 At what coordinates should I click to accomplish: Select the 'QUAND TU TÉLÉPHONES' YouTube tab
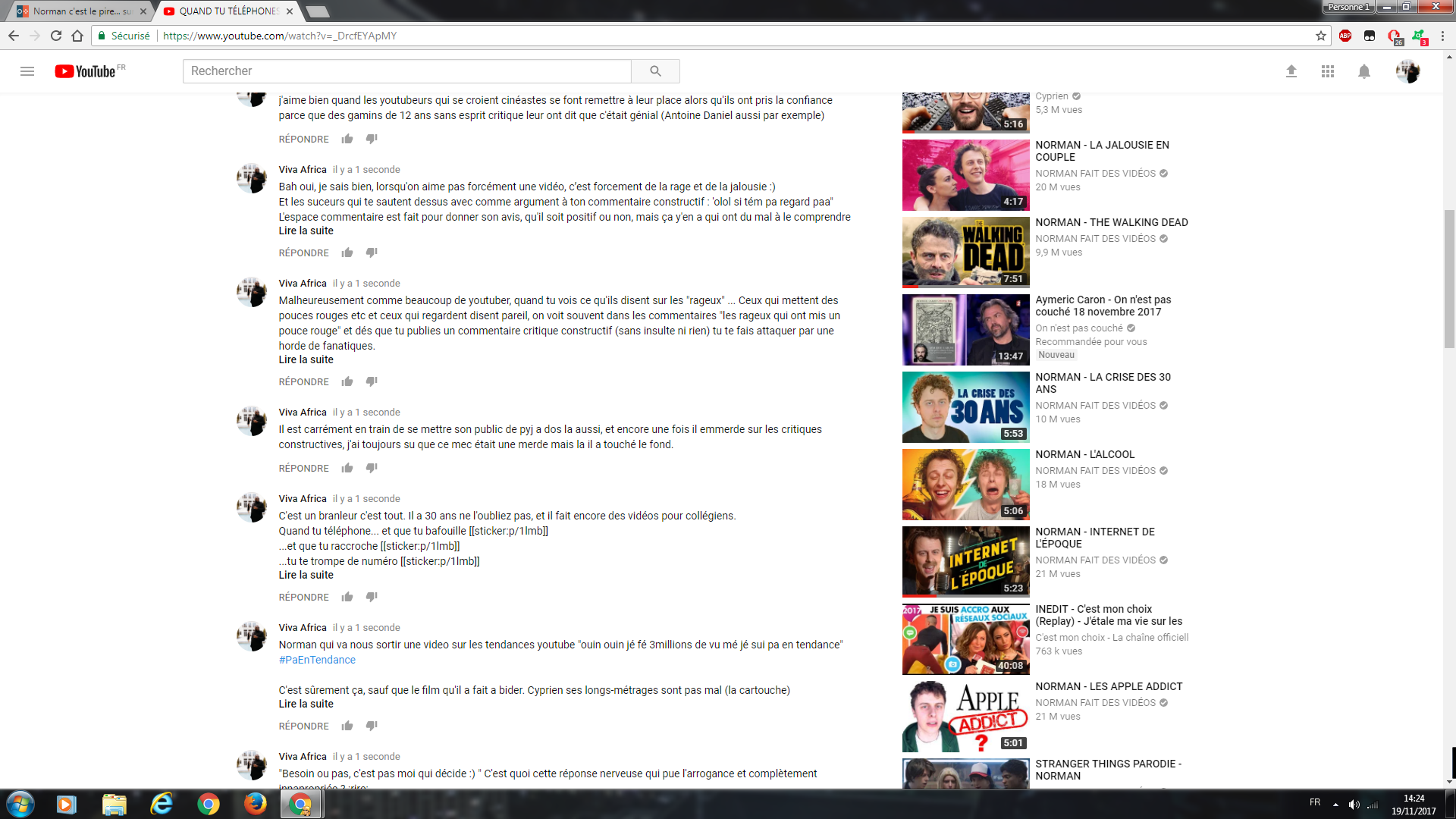point(227,11)
